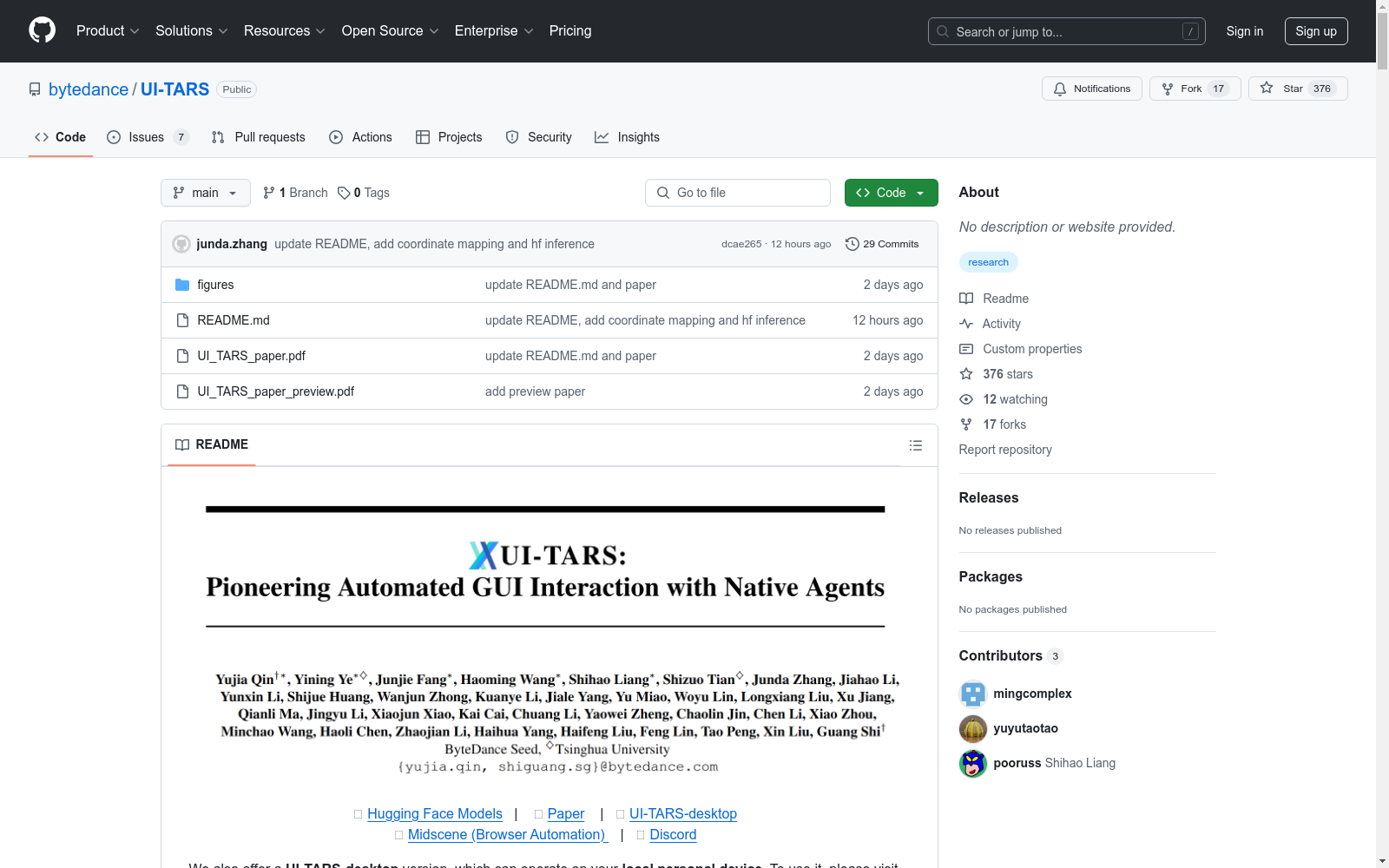View the 12 watching link

1004,399
